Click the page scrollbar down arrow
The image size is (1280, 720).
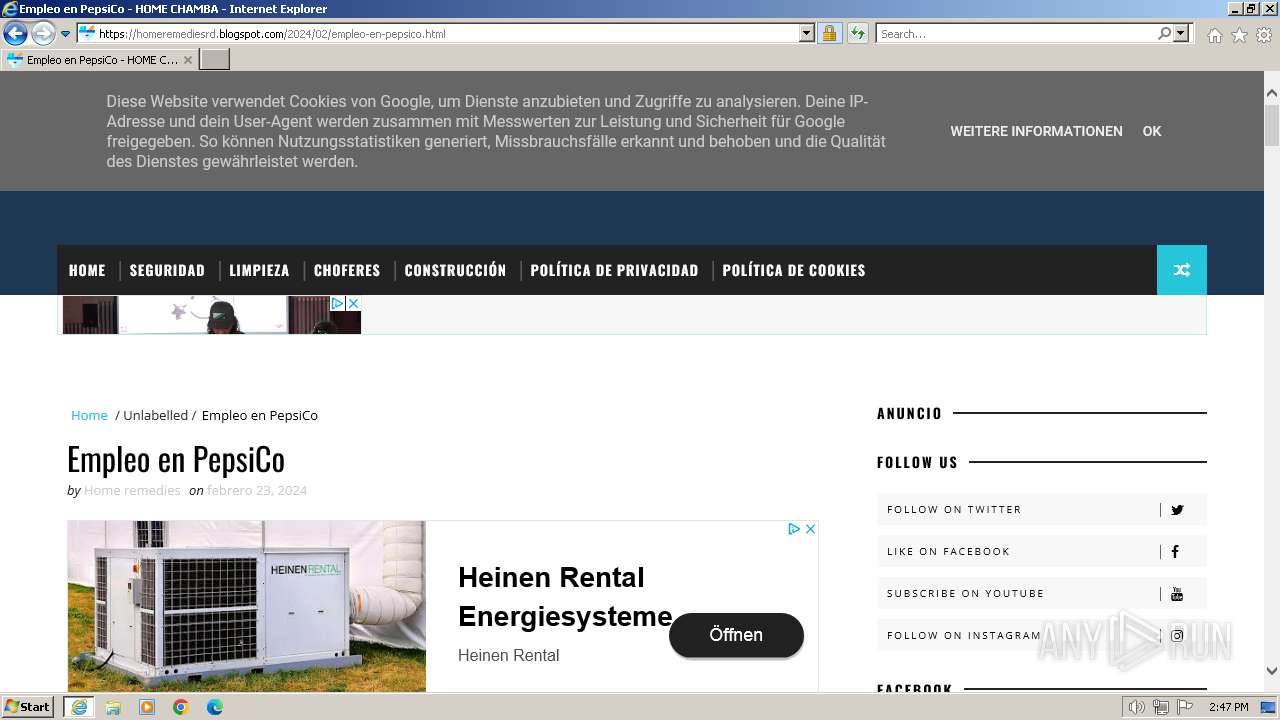1272,672
